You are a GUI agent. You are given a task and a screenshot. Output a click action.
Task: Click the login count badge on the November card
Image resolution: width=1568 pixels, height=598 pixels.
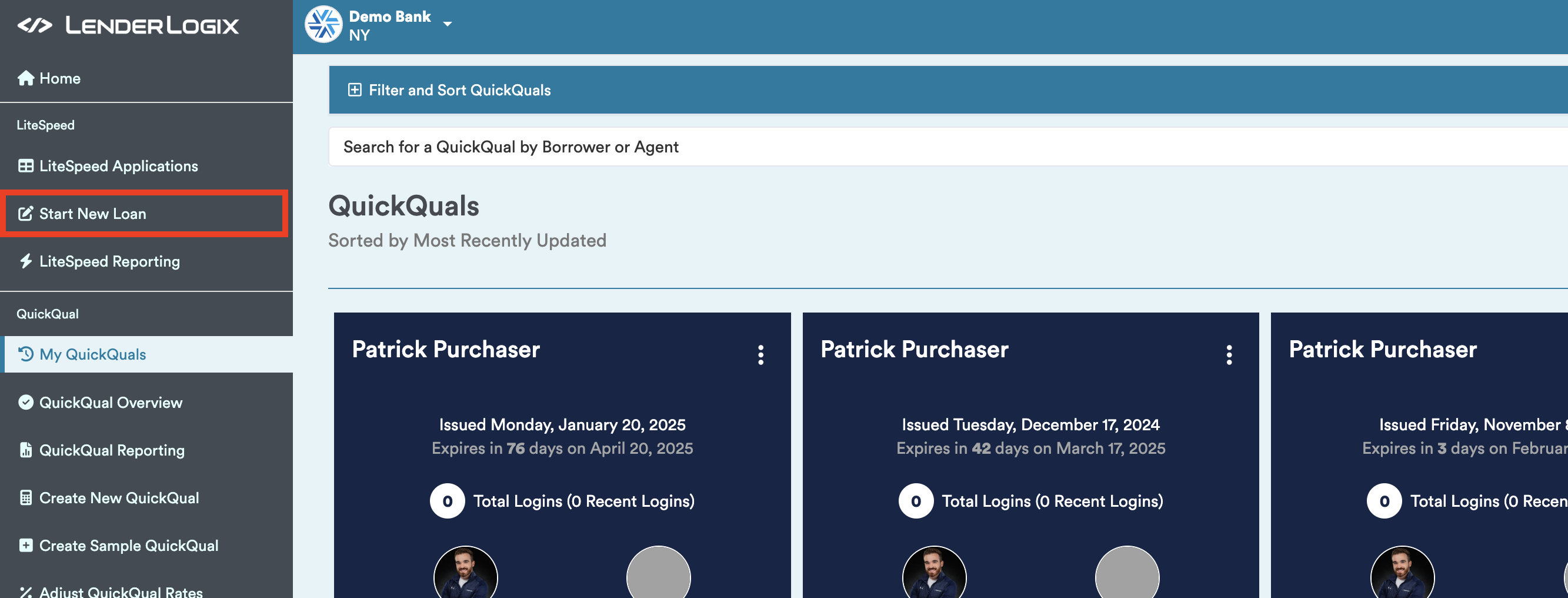click(1384, 501)
